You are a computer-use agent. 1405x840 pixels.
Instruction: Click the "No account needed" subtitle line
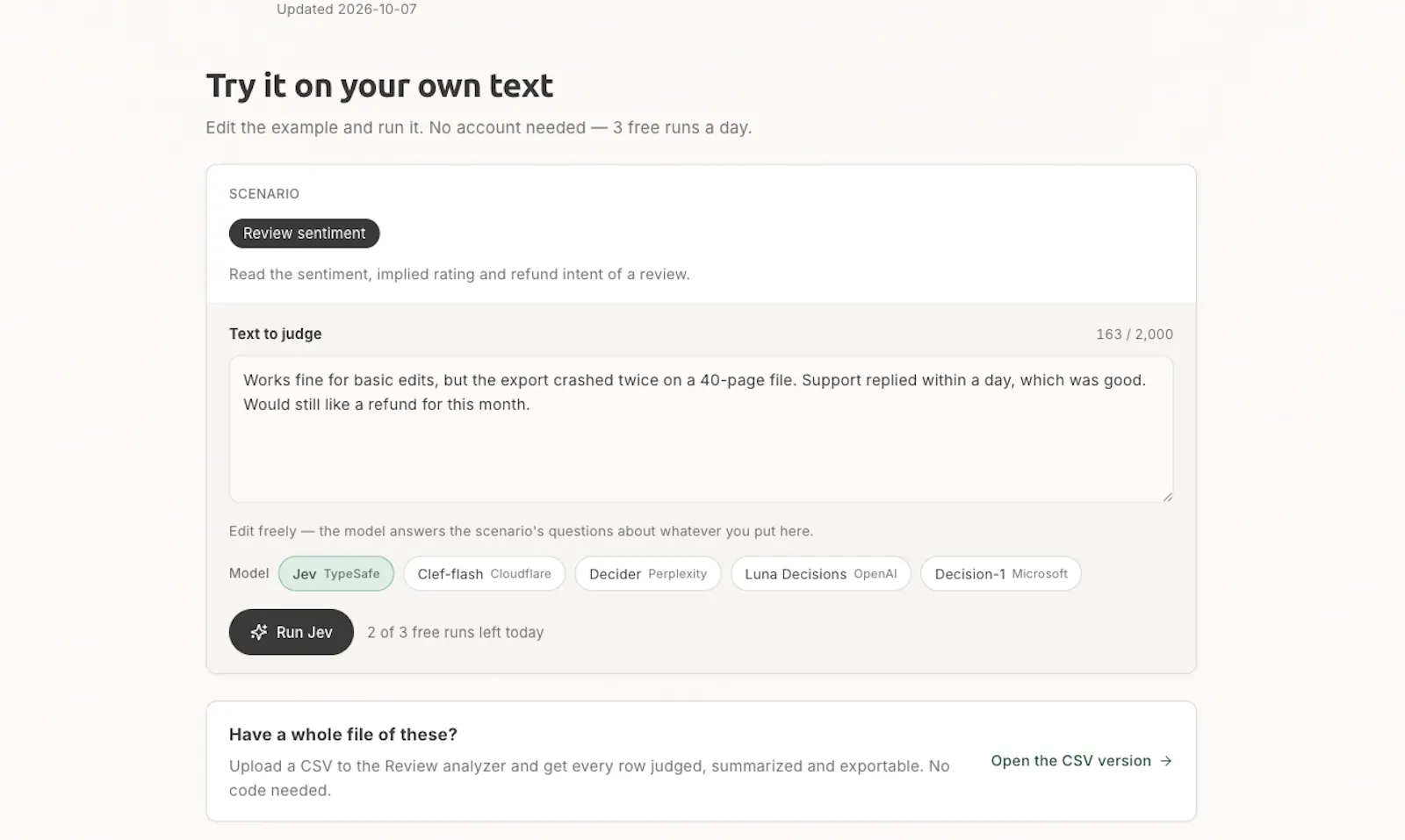[479, 127]
